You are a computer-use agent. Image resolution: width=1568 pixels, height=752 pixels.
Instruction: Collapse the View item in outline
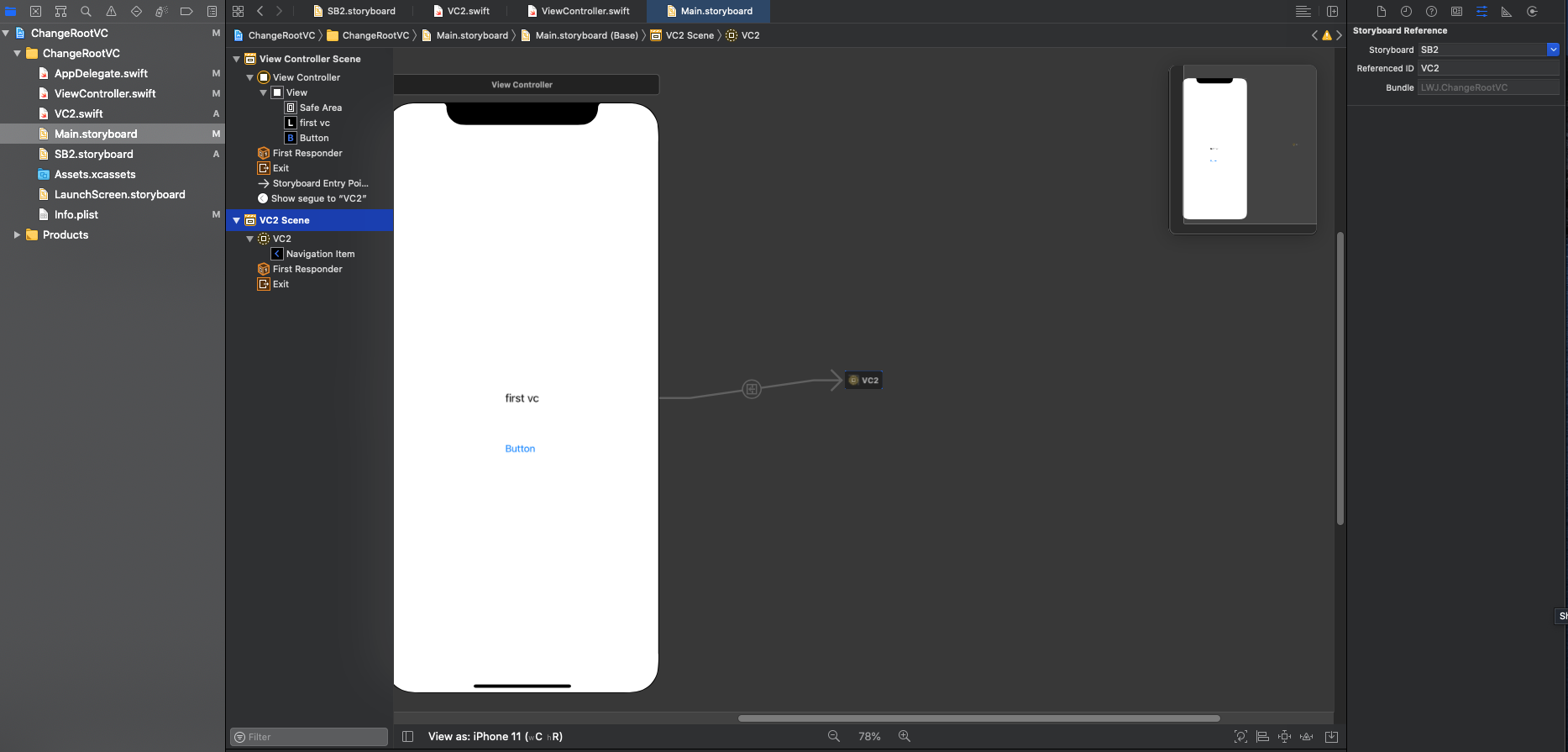tap(263, 92)
